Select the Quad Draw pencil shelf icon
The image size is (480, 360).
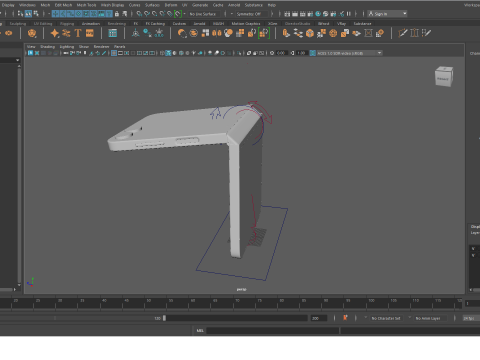(x=403, y=33)
